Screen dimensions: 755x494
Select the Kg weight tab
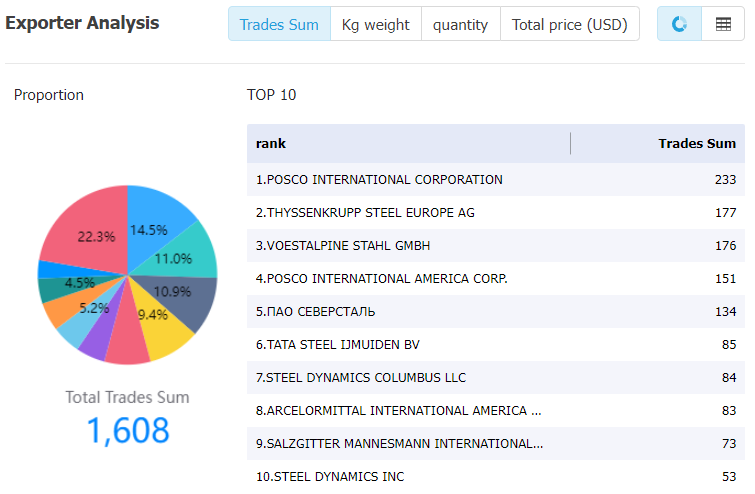(376, 24)
